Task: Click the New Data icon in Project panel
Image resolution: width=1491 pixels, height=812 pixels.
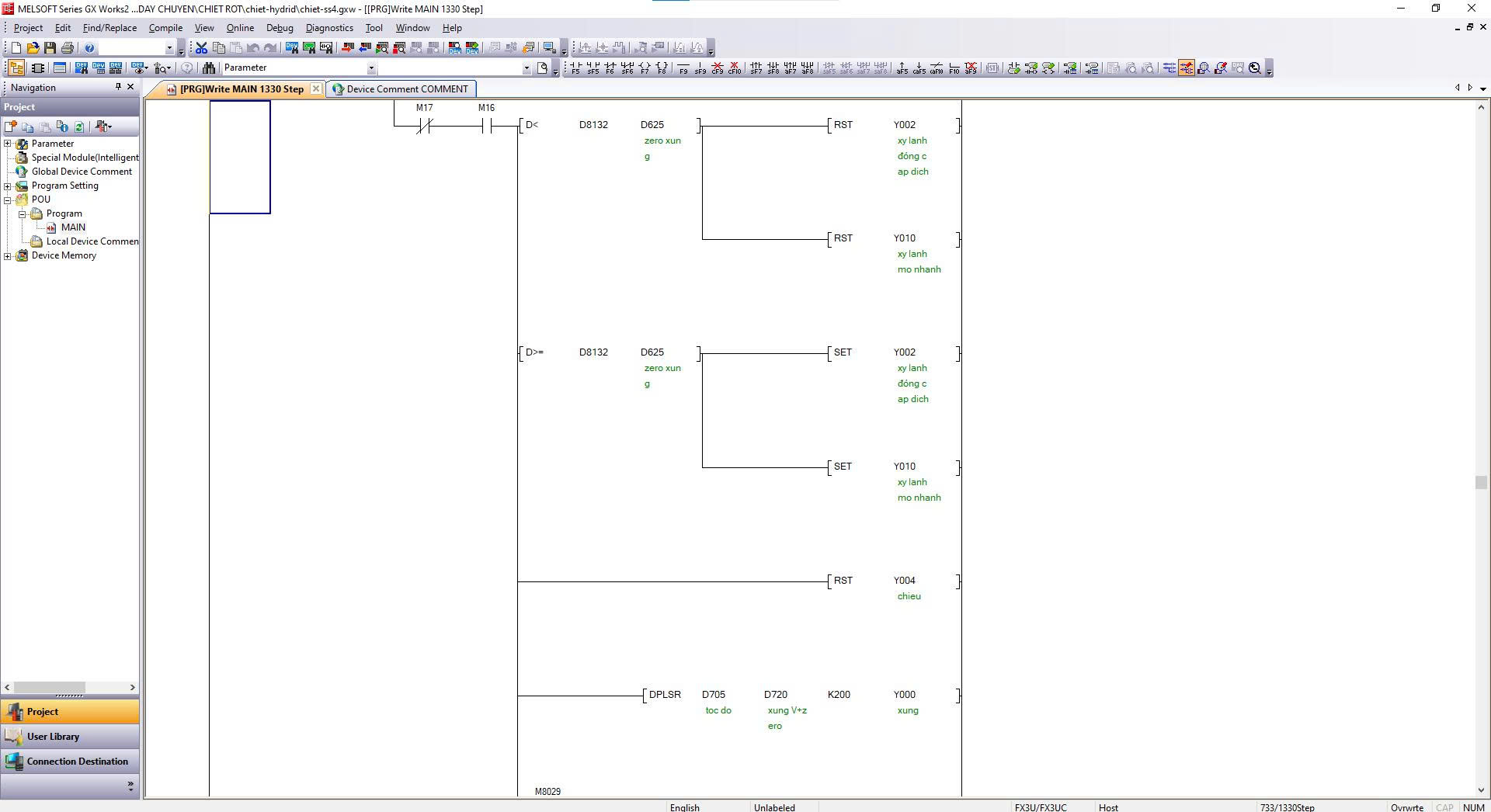Action: tap(11, 127)
